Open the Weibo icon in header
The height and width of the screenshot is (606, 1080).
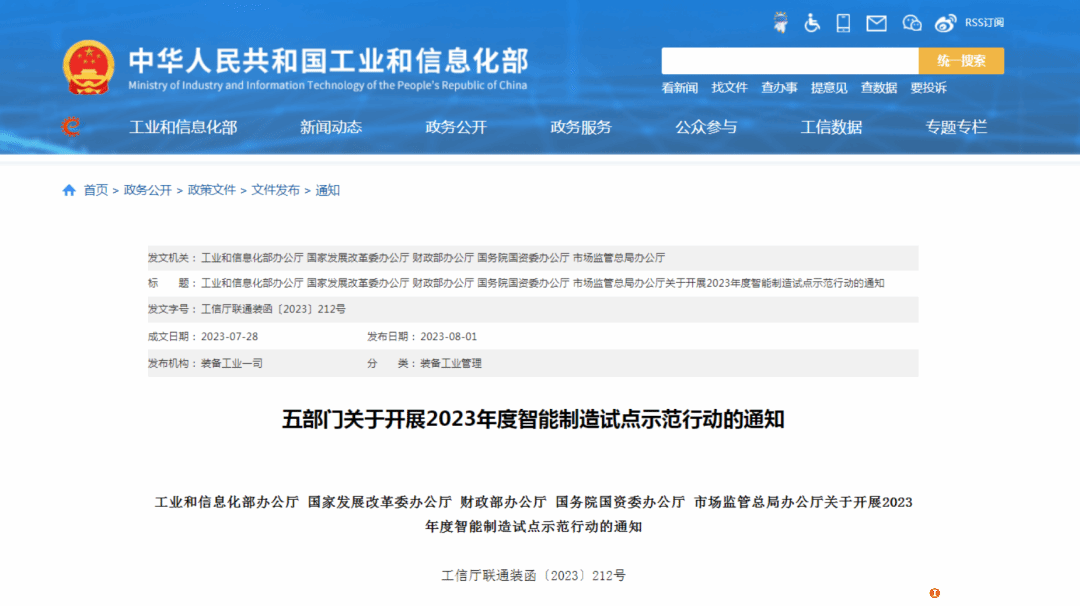coord(945,22)
